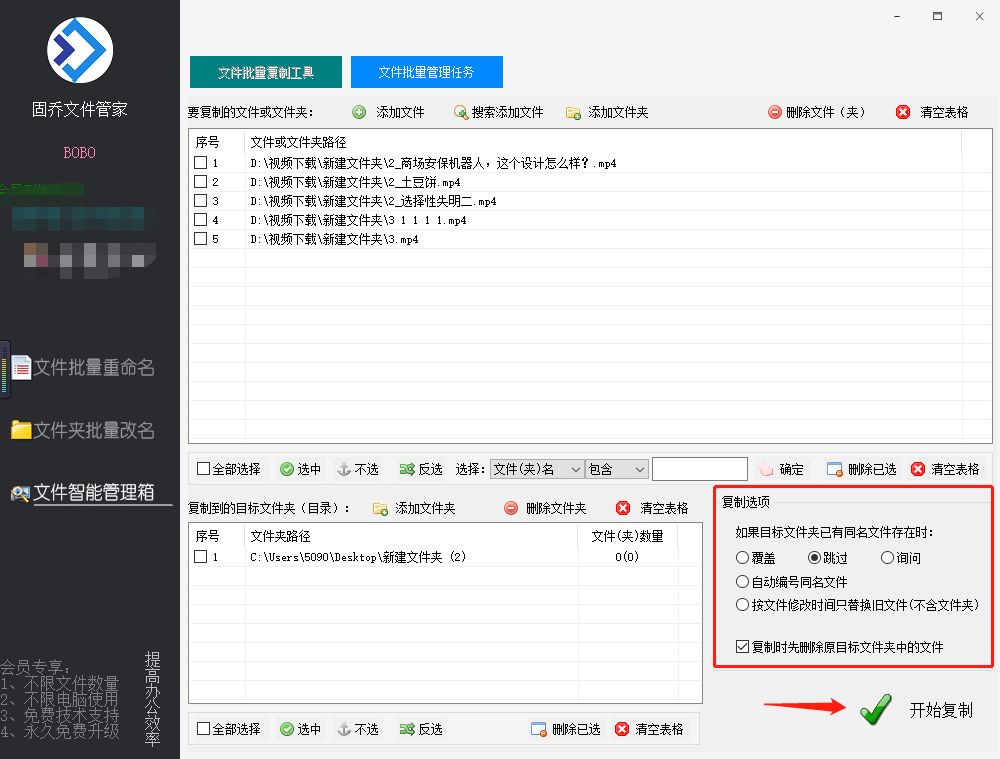The width and height of the screenshot is (1000, 759).
Task: Click the green 添加文件 plus icon
Action: pos(359,112)
